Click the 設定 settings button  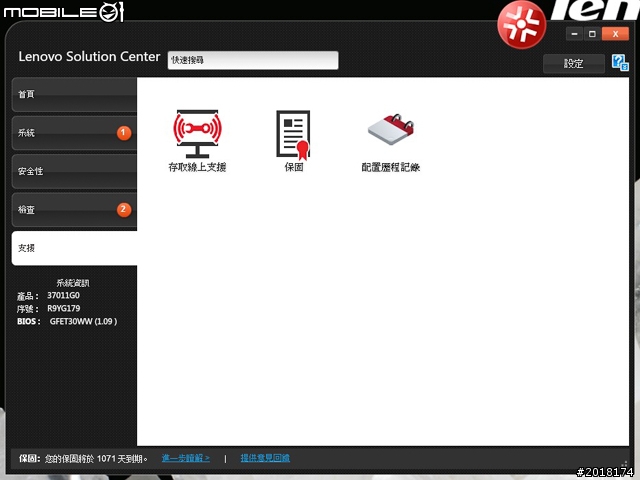pos(573,63)
